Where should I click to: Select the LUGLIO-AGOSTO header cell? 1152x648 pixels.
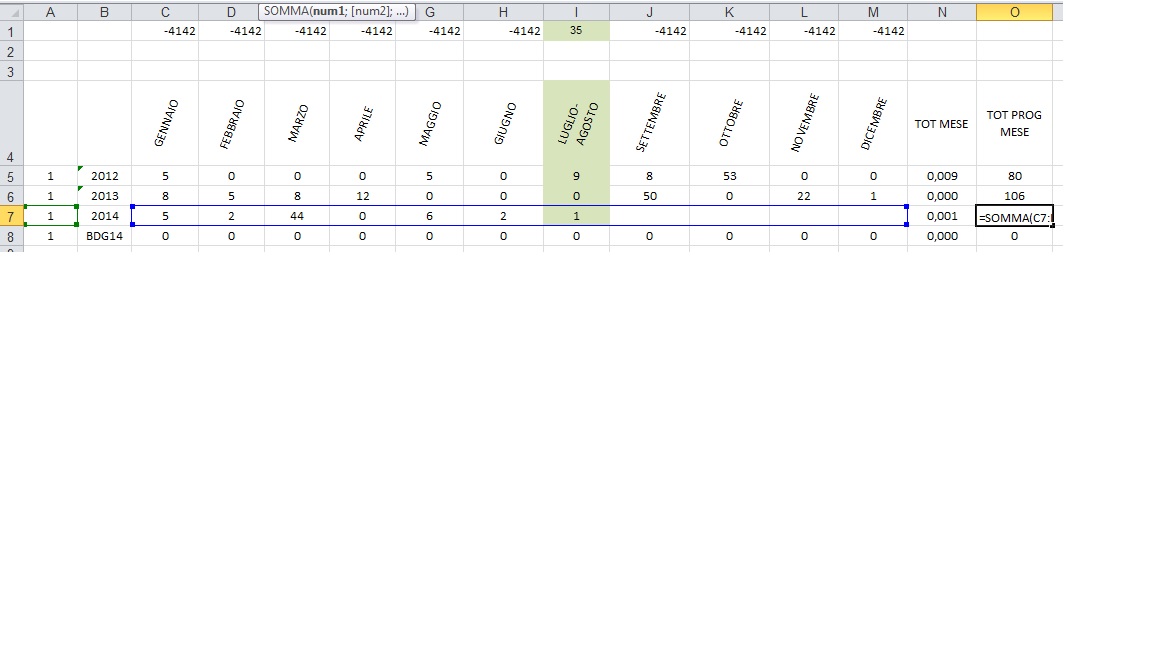tap(576, 123)
